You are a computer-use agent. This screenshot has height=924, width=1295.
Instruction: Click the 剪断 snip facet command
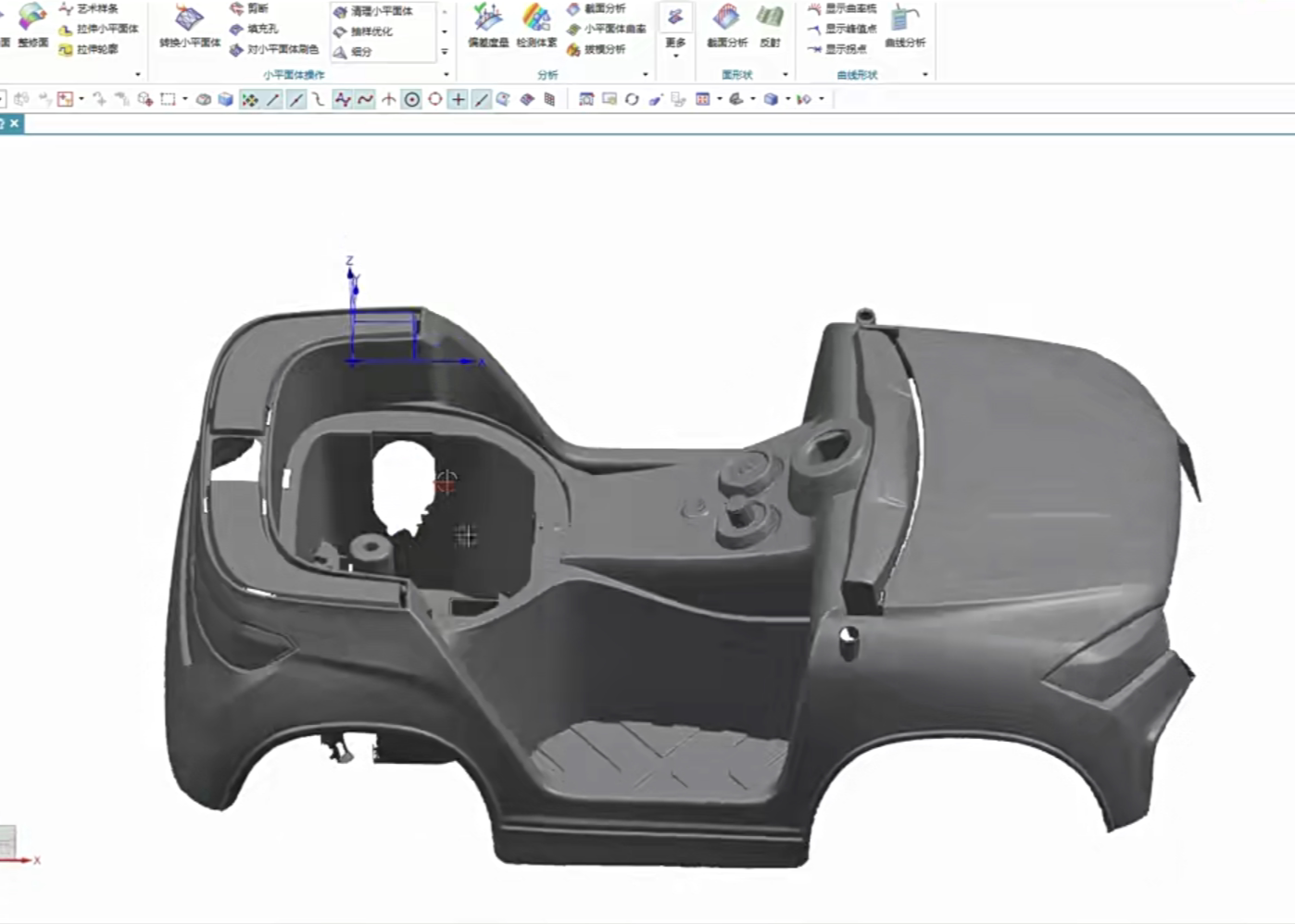click(248, 8)
